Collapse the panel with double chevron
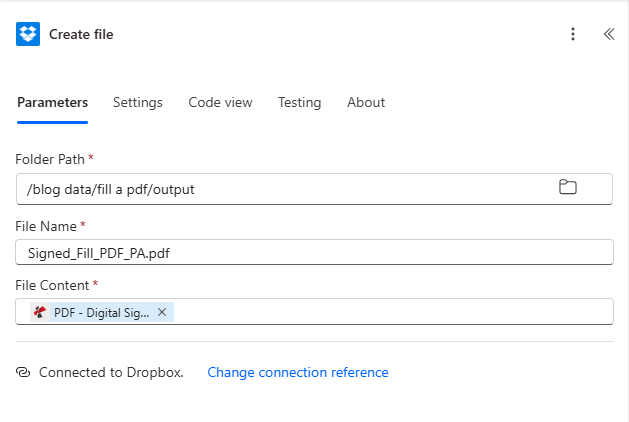The height and width of the screenshot is (422, 629). [x=608, y=34]
